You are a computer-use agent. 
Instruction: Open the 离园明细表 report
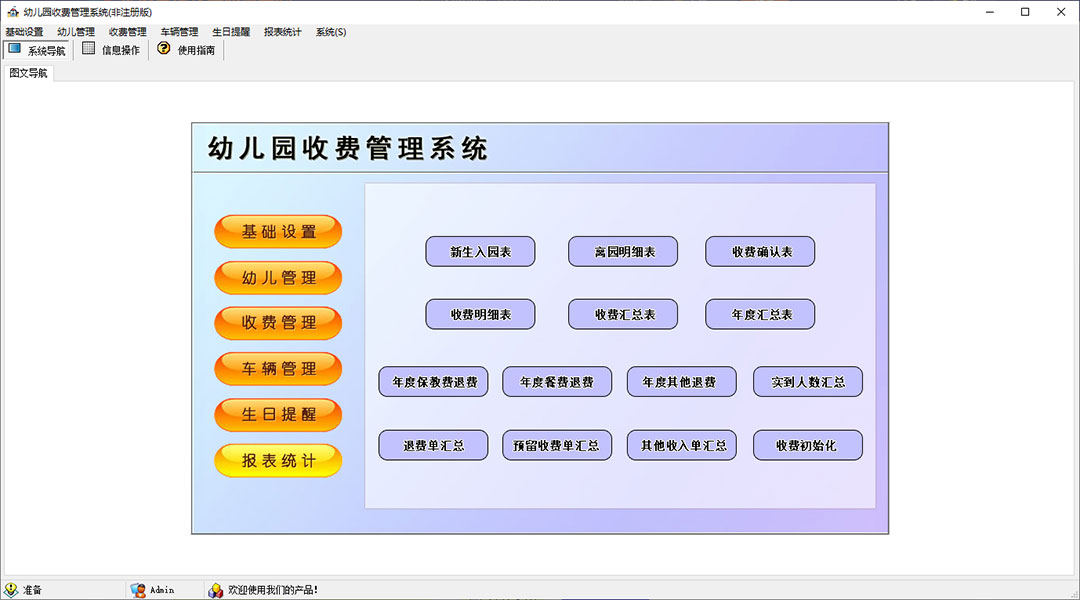tap(623, 251)
